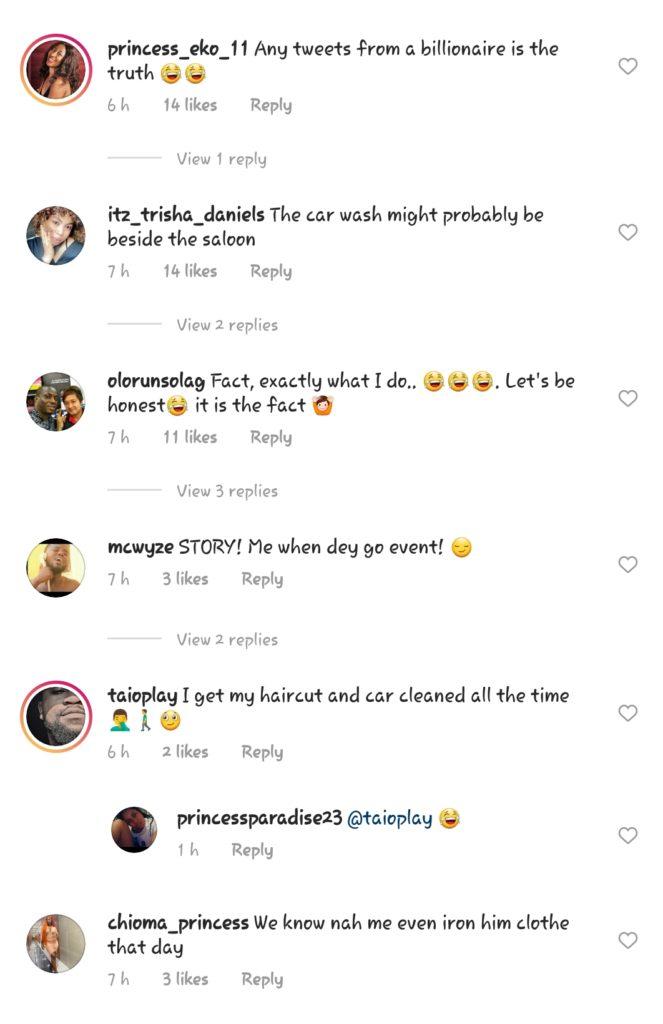Image resolution: width=663 pixels, height=1024 pixels.
Task: Tap heart icon on chioma_princess's comment
Action: click(627, 941)
